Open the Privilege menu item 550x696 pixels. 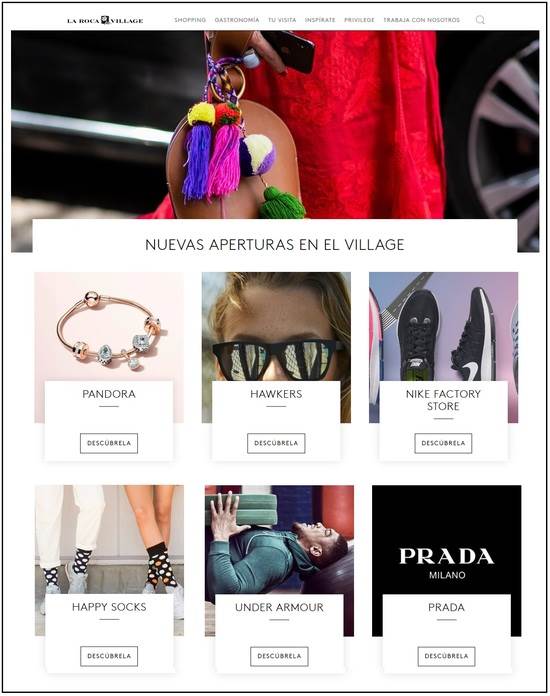pyautogui.click(x=359, y=20)
